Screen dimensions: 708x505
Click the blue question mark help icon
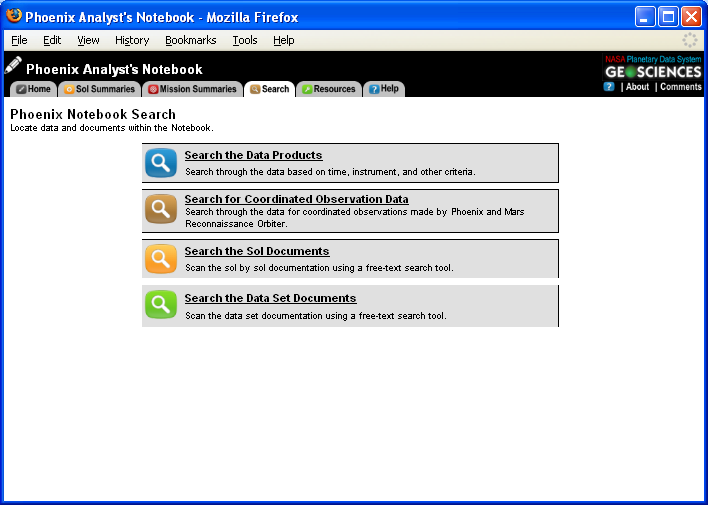(609, 87)
